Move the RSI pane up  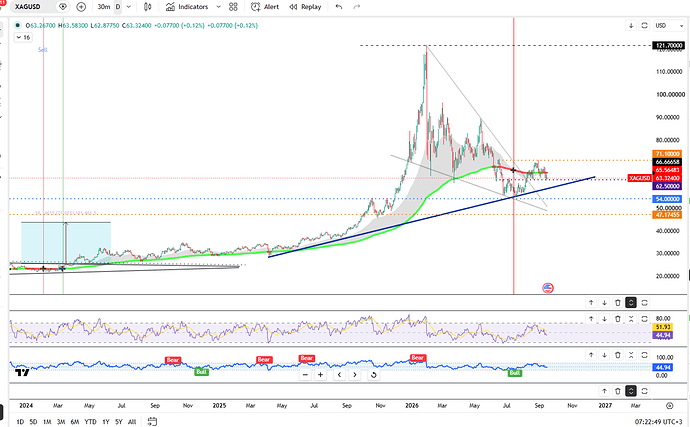coord(591,319)
